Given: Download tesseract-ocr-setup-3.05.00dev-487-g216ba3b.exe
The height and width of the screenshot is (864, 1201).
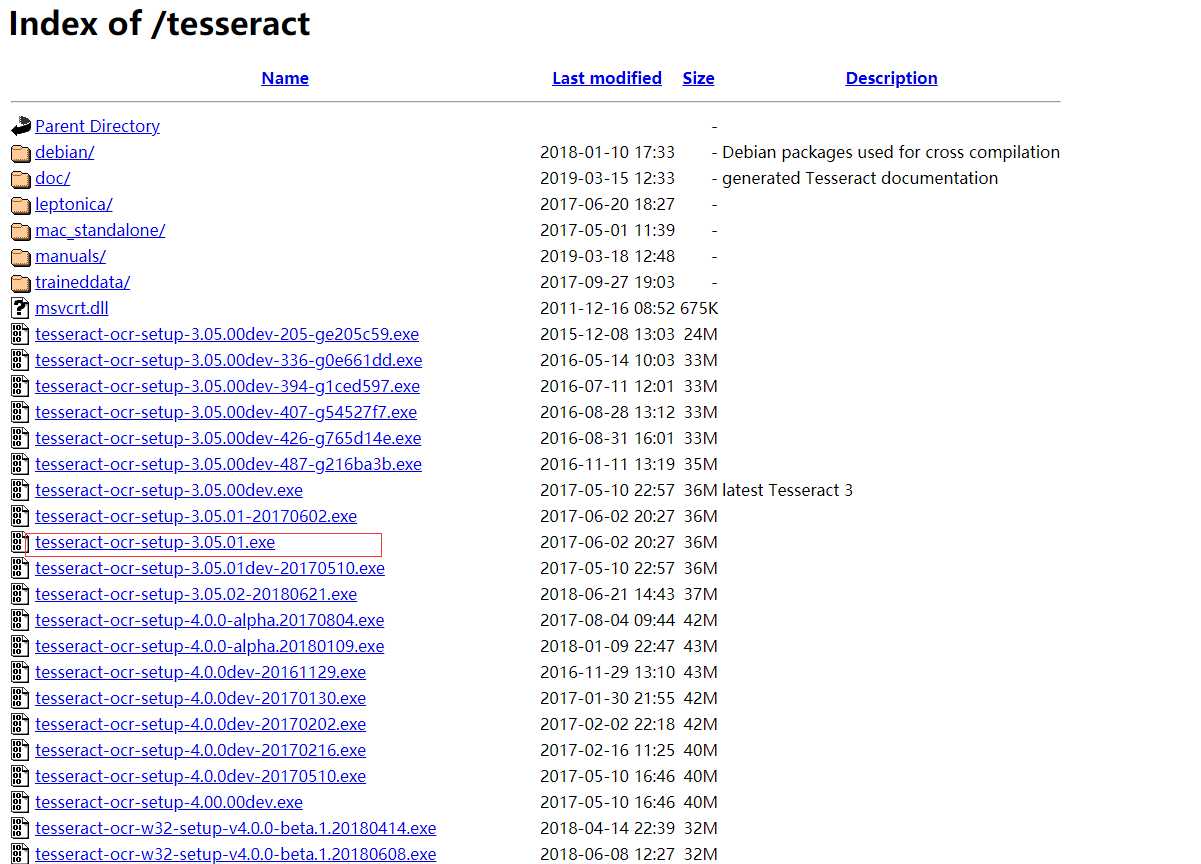Looking at the screenshot, I should pyautogui.click(x=229, y=464).
